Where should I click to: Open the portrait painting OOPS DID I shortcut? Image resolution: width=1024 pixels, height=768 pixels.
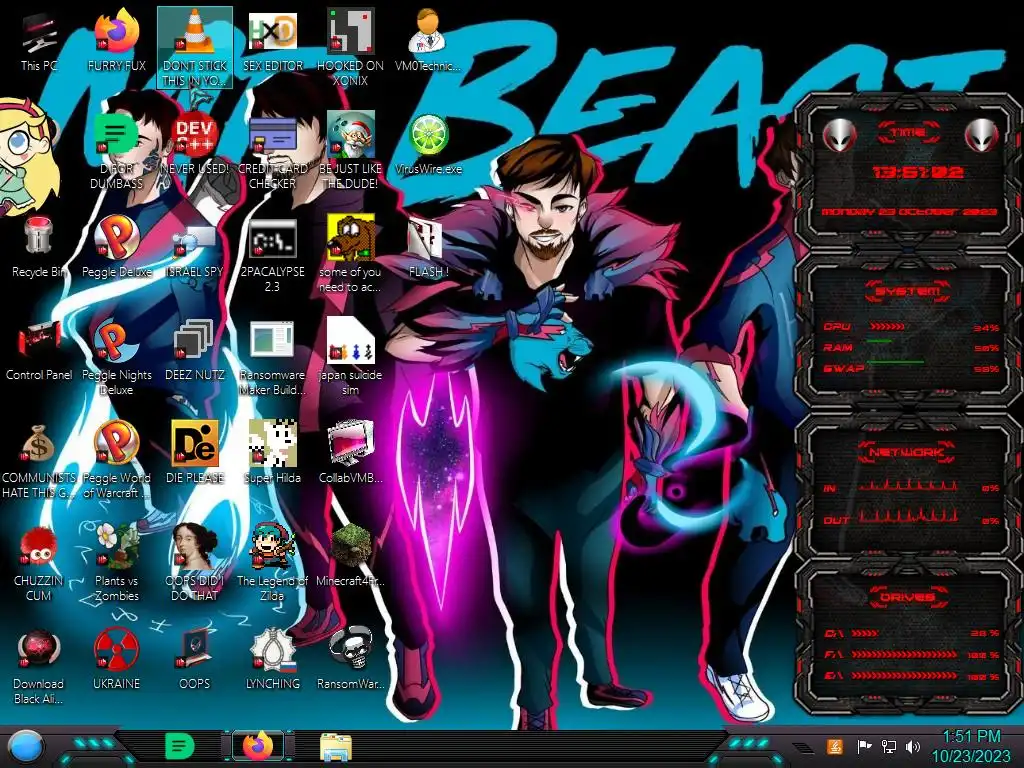(x=195, y=563)
